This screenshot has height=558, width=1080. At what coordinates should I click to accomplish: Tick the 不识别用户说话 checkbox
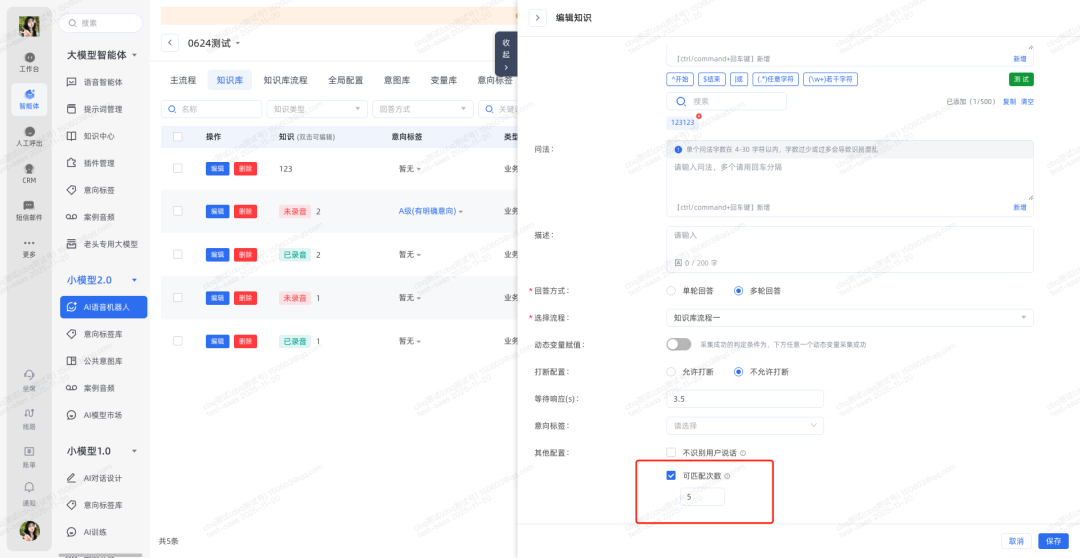coord(672,453)
